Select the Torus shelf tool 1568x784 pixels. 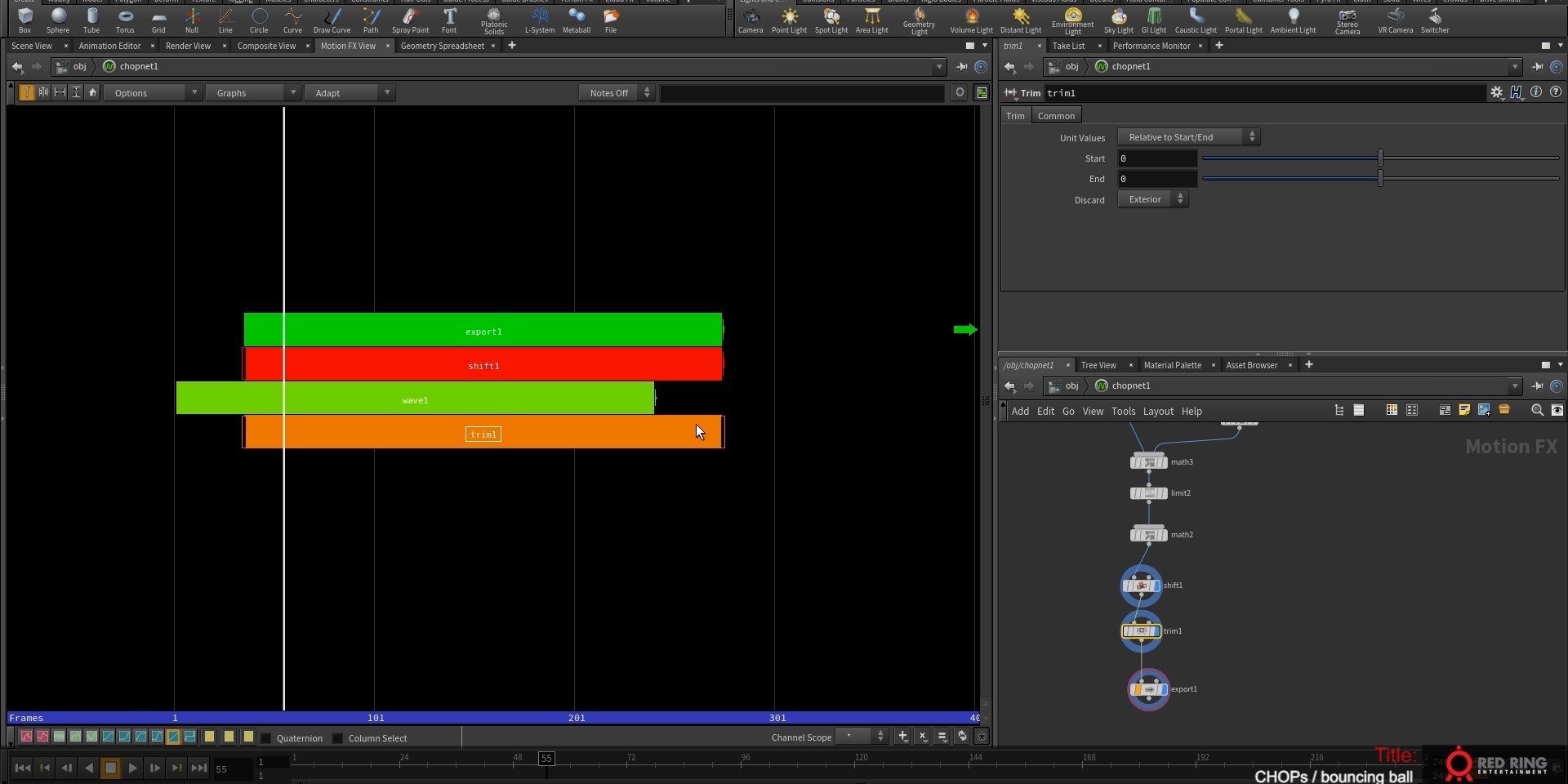coord(125,20)
